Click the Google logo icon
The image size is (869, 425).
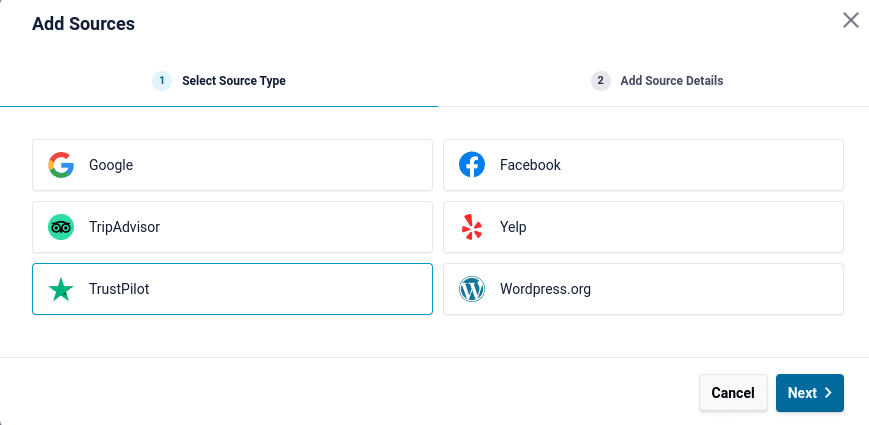click(x=61, y=165)
